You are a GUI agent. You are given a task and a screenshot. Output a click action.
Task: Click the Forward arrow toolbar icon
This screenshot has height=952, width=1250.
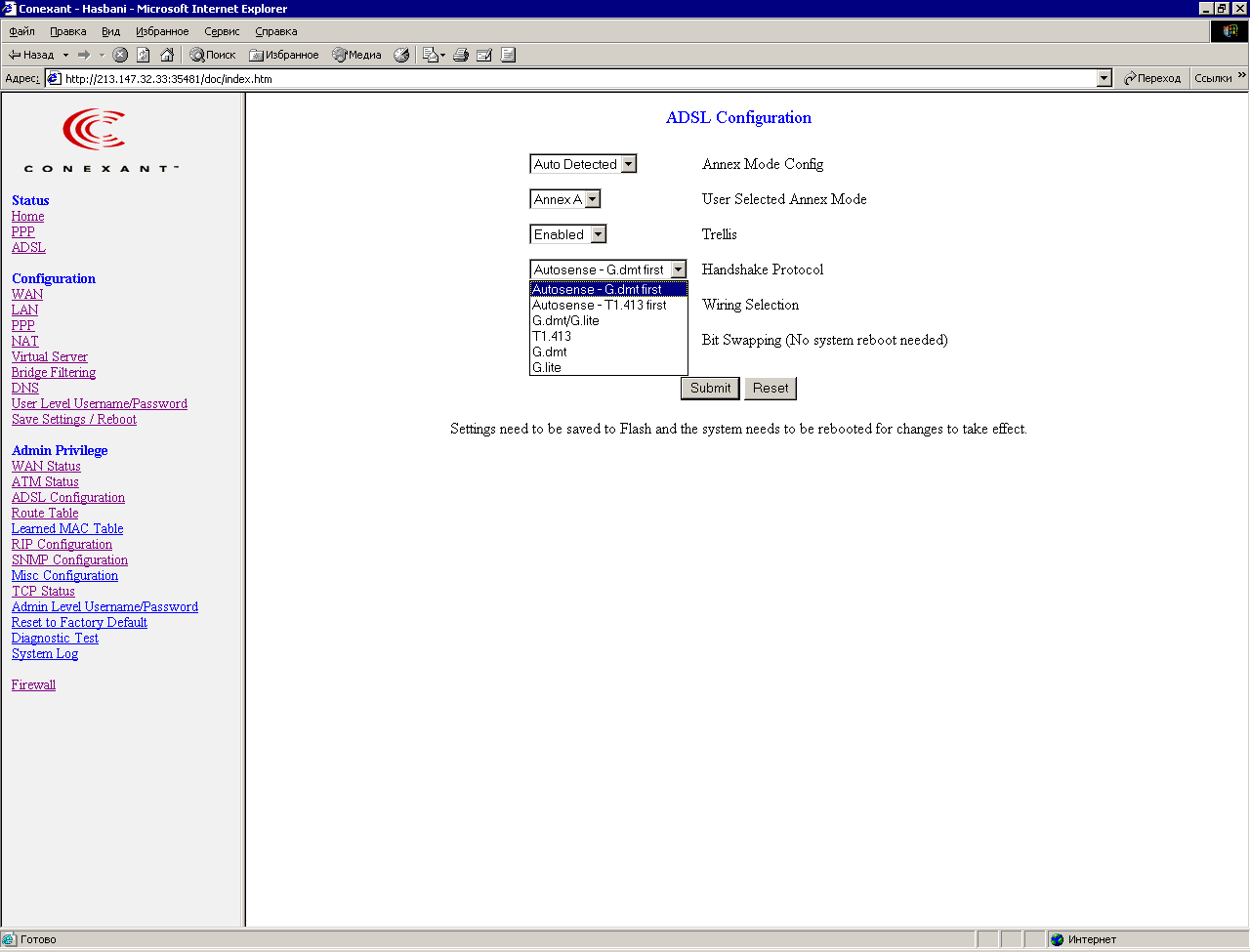coord(84,55)
